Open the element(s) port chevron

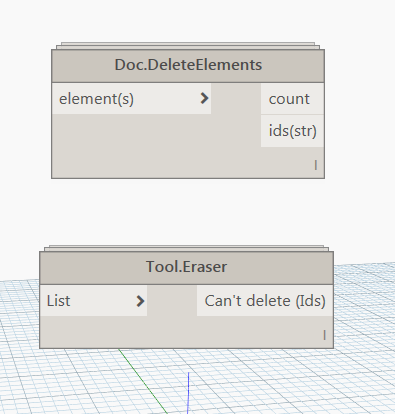pyautogui.click(x=204, y=98)
